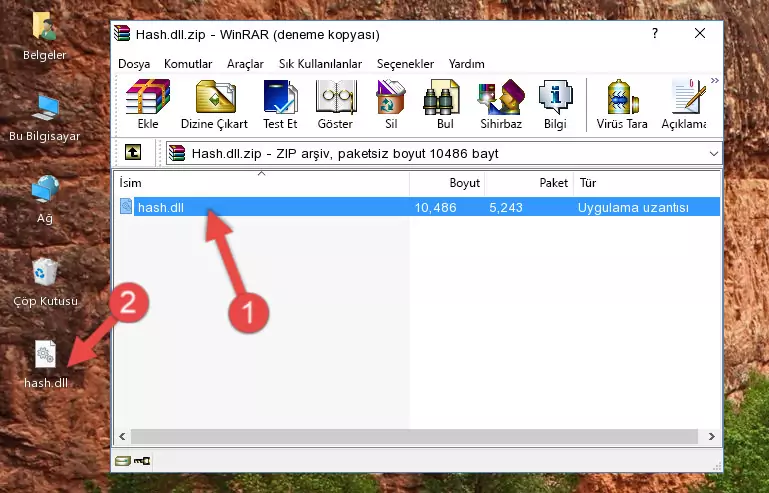Open the Göster viewer icon

click(x=335, y=104)
